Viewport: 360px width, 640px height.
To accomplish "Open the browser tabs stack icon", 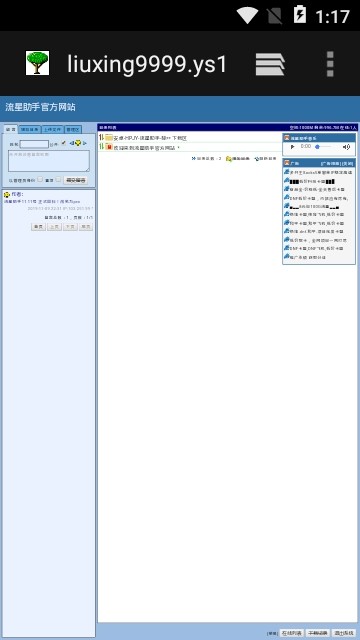I will tap(270, 64).
